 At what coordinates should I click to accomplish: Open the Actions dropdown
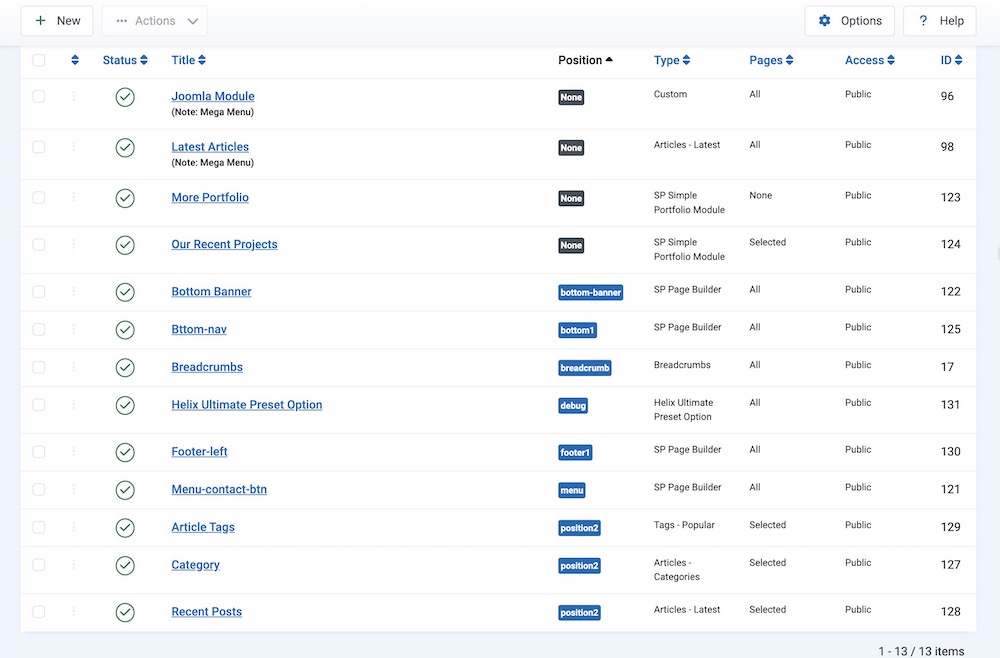tap(155, 21)
